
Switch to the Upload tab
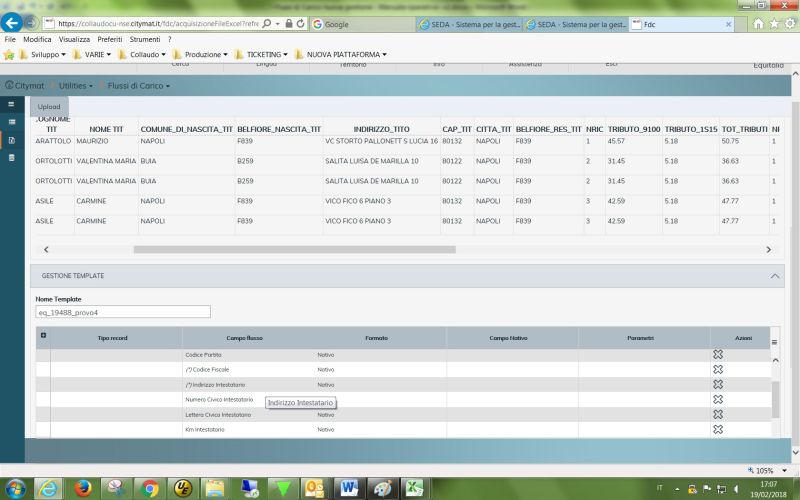click(x=49, y=106)
